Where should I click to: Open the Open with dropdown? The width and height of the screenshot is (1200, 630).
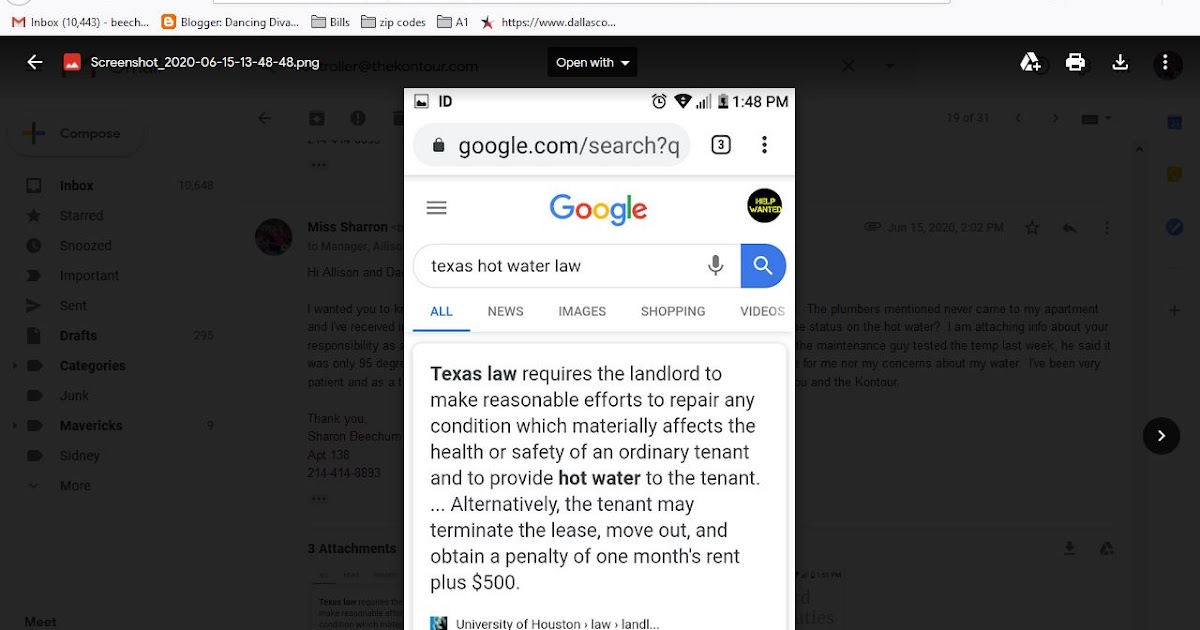pyautogui.click(x=592, y=62)
